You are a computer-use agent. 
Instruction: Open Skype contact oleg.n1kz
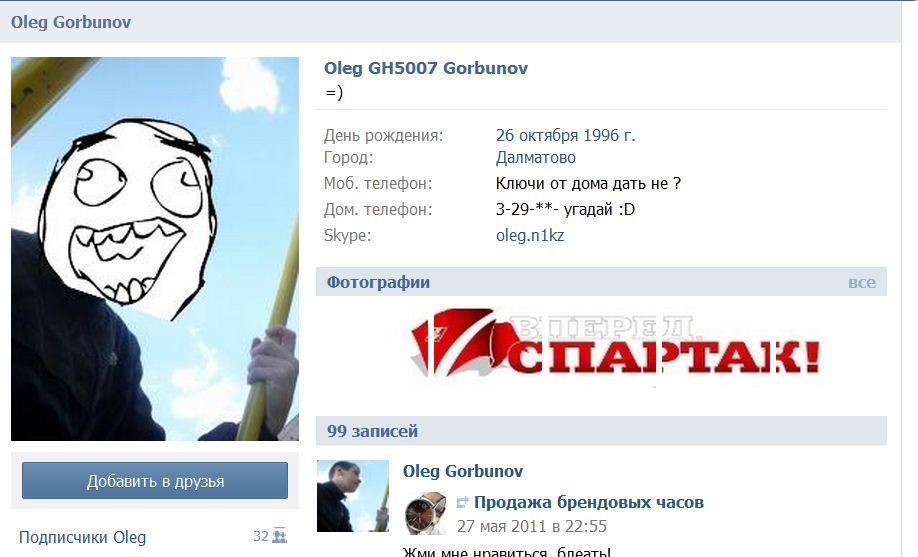pyautogui.click(x=530, y=235)
